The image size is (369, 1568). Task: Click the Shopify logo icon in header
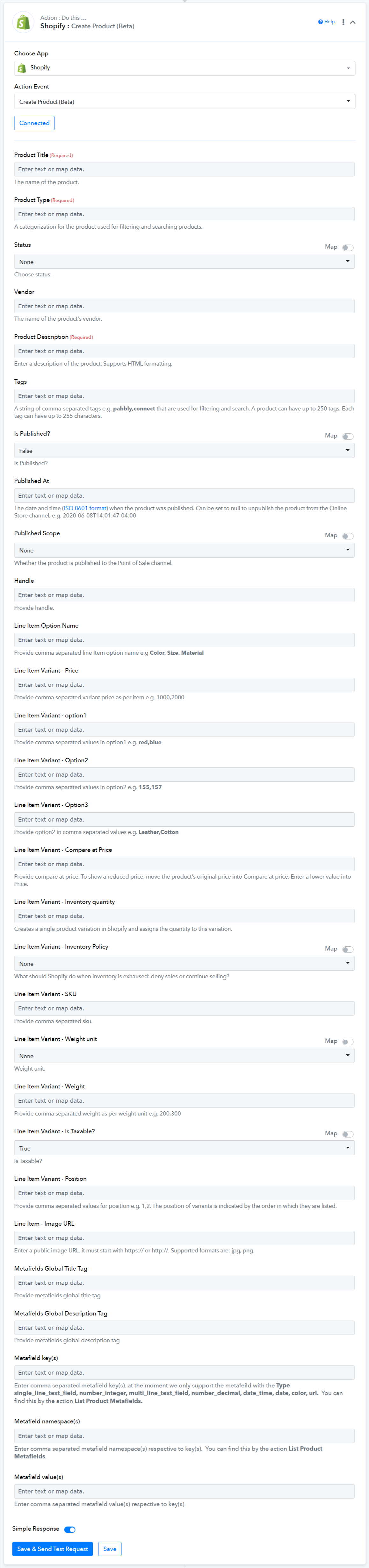(x=23, y=23)
